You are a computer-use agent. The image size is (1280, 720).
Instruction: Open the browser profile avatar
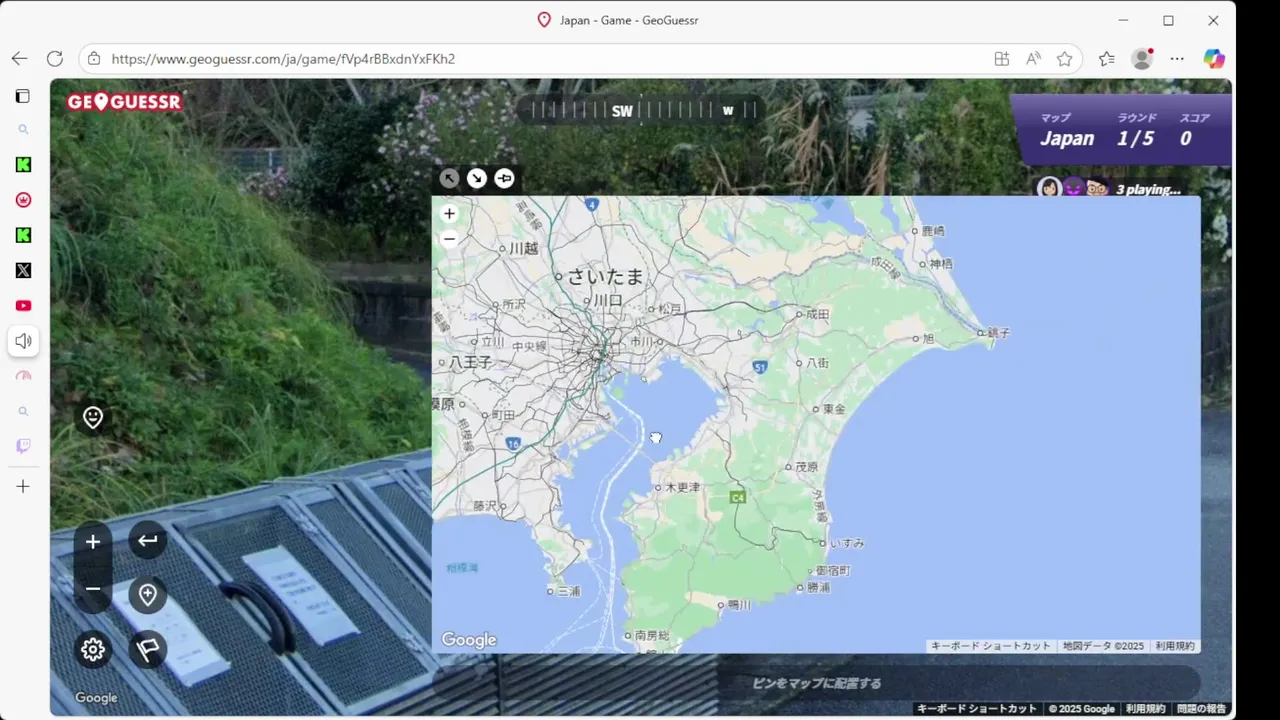1142,59
